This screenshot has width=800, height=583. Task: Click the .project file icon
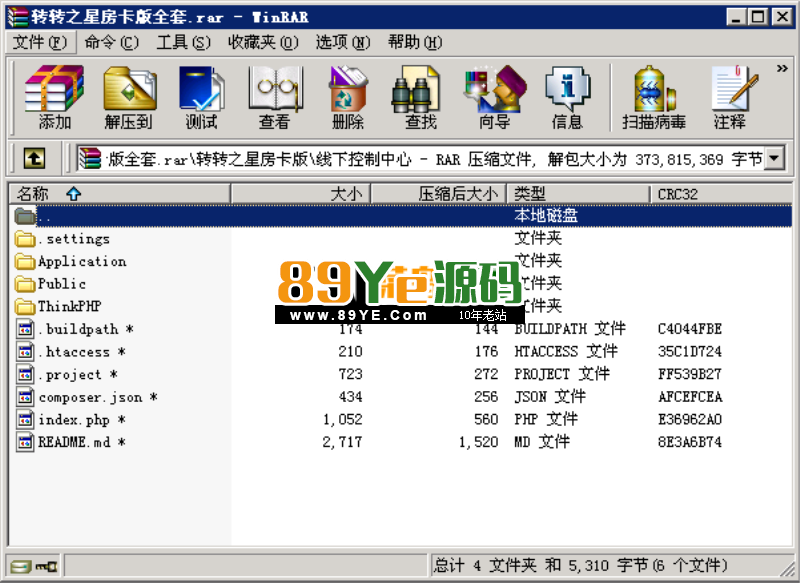coord(25,374)
